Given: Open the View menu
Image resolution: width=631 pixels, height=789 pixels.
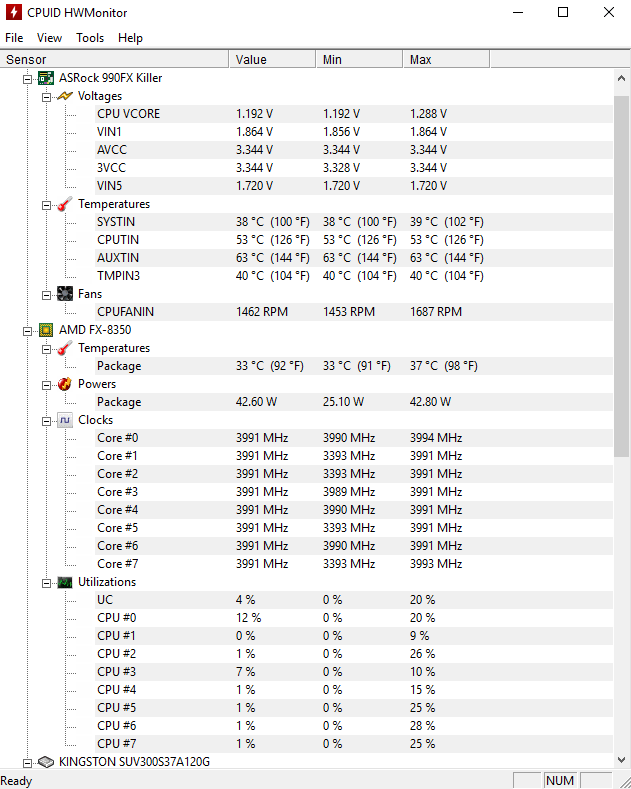Looking at the screenshot, I should 49,38.
